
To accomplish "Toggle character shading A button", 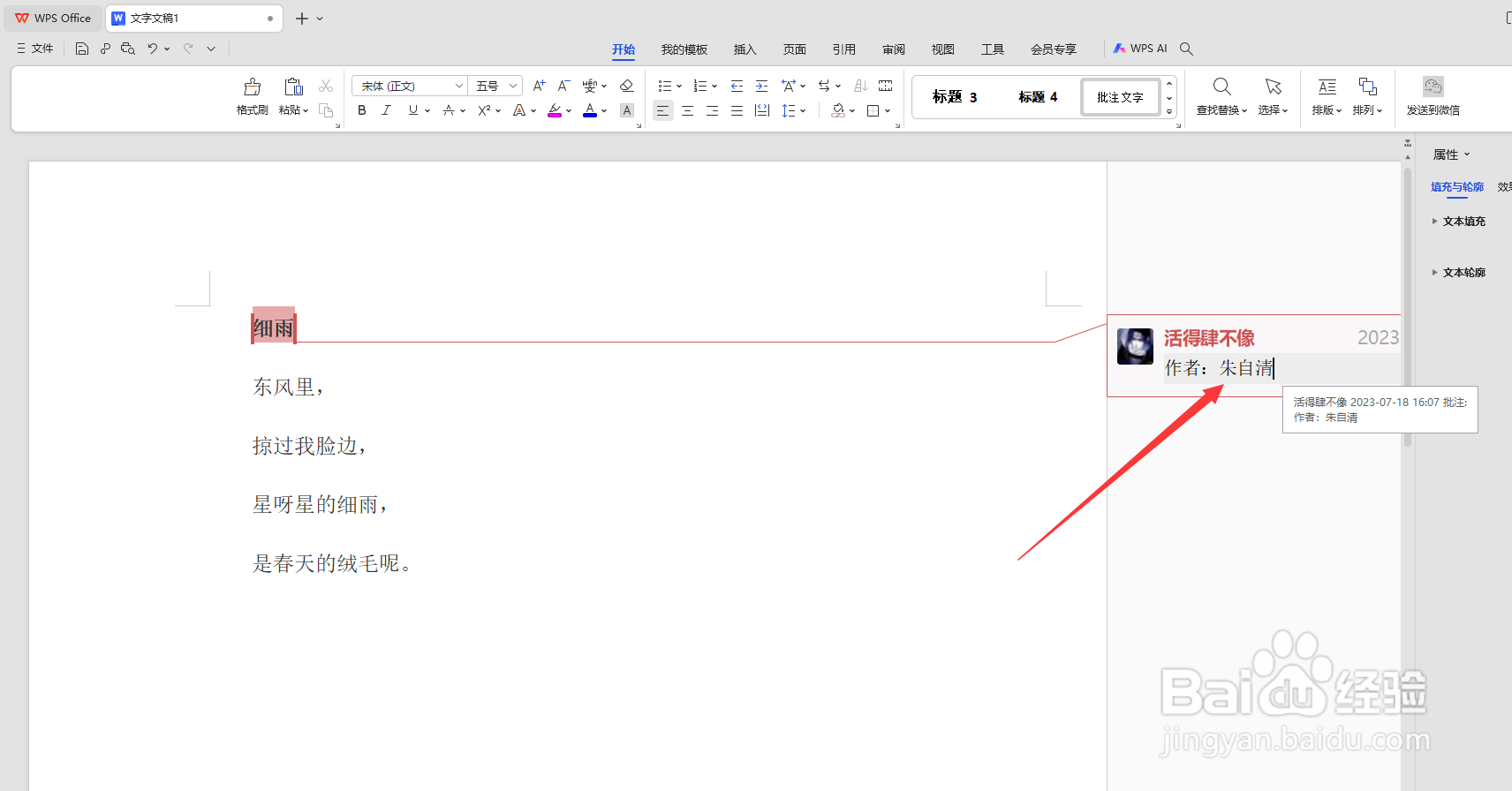I will click(x=627, y=110).
